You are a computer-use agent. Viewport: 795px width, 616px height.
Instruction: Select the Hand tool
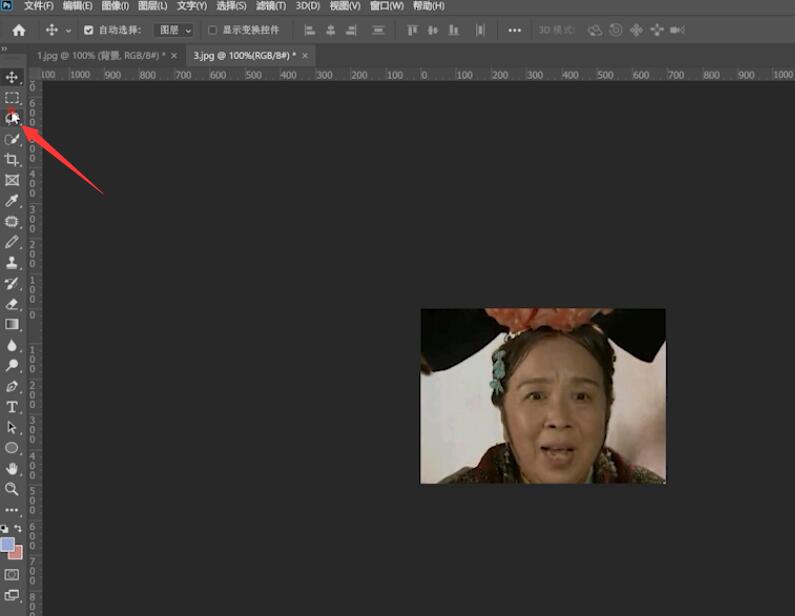tap(12, 468)
